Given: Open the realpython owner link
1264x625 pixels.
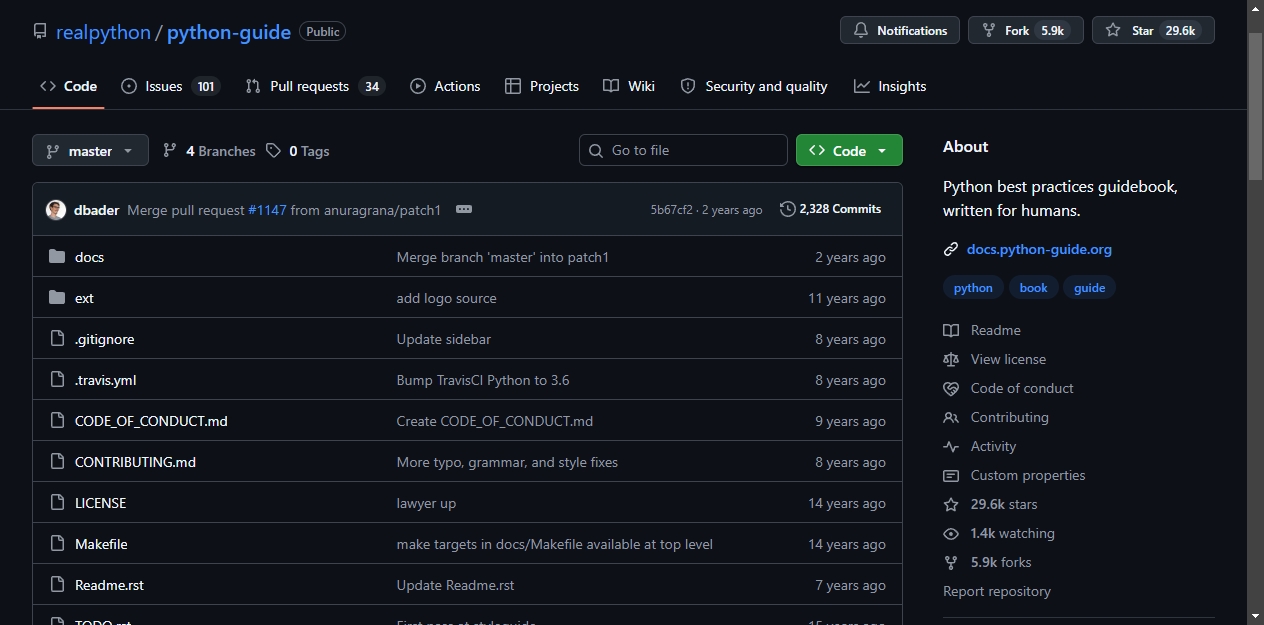Looking at the screenshot, I should tap(103, 32).
